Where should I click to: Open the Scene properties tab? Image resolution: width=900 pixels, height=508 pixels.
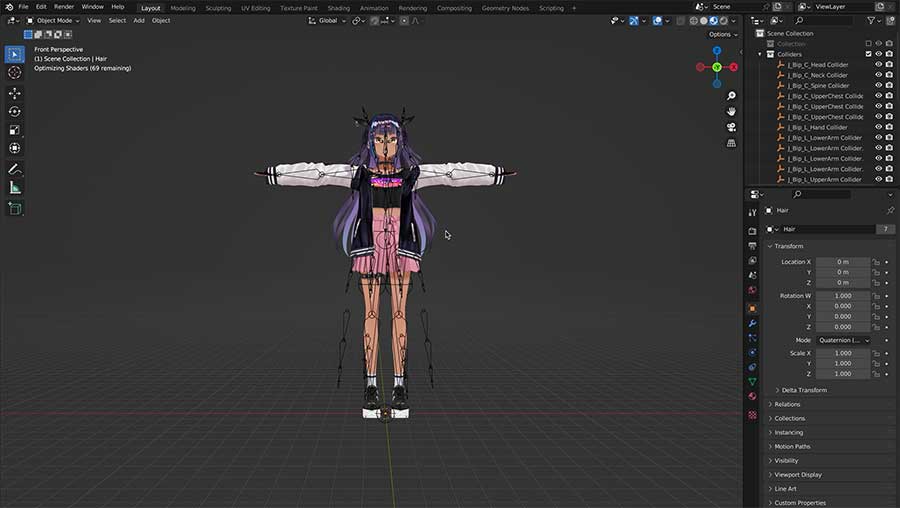[x=752, y=275]
